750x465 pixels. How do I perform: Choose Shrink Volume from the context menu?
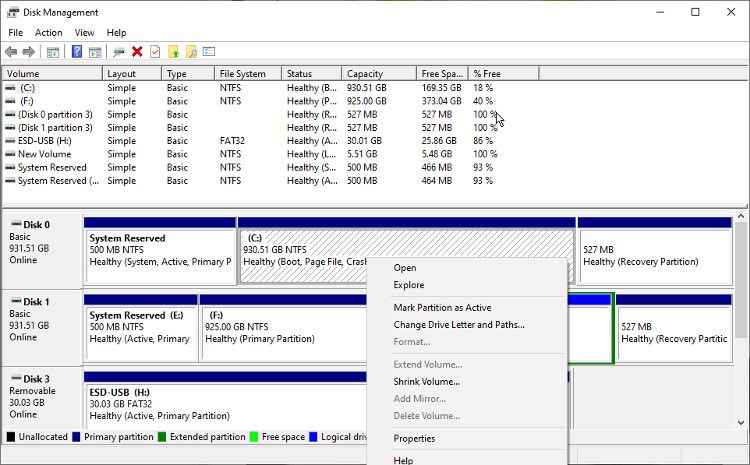[x=427, y=382]
